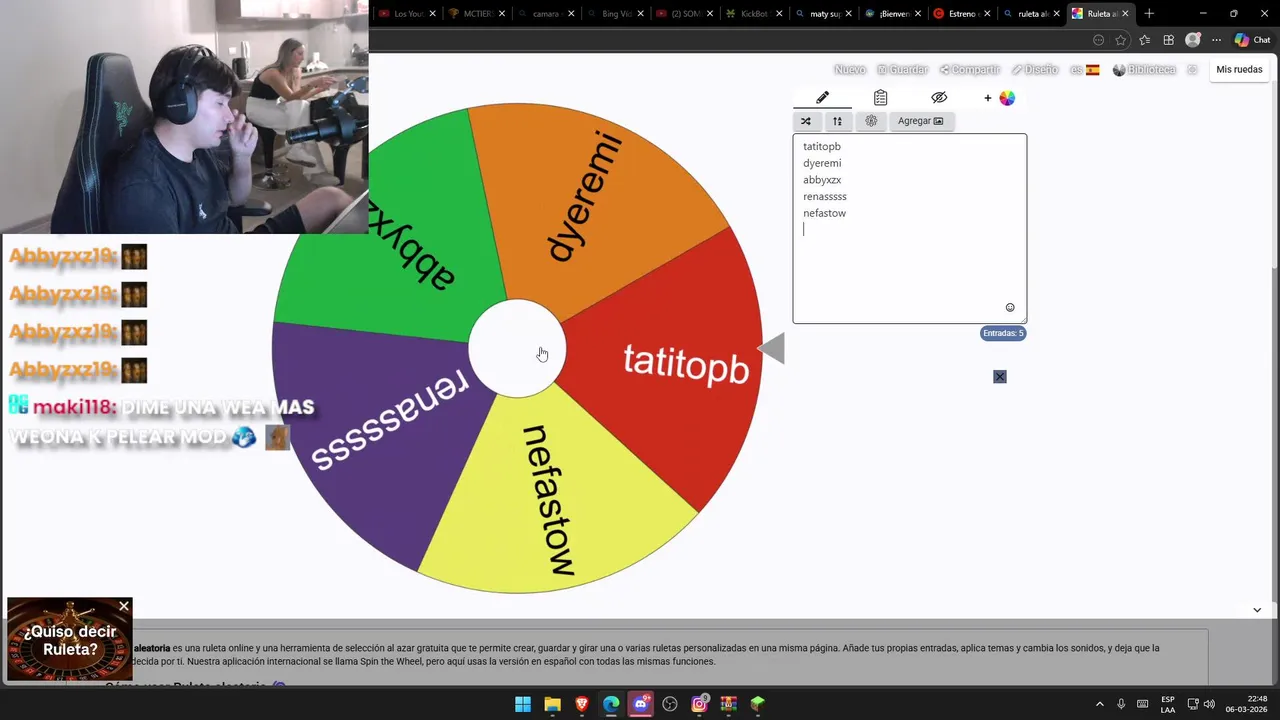Sort entries with the up-down arrows button
This screenshot has width=1280, height=720.
coord(837,121)
